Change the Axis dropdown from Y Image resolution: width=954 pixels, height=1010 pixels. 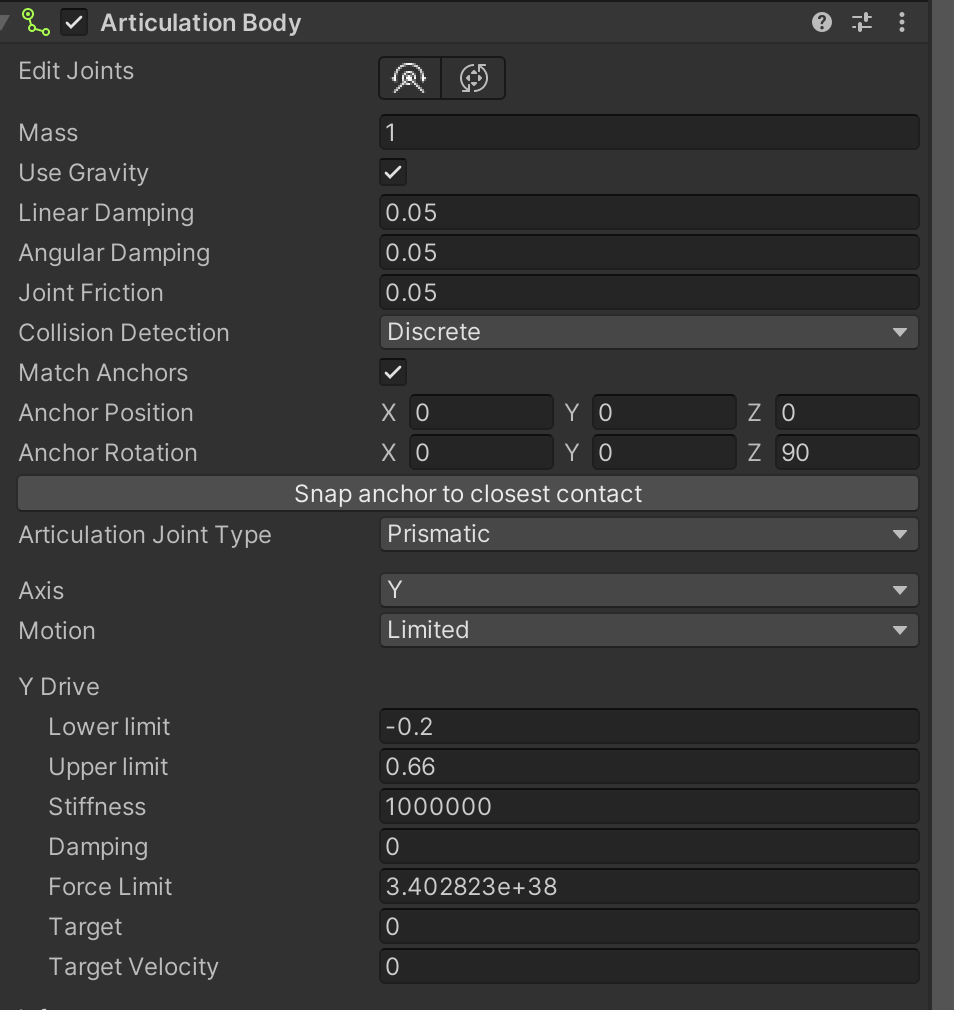648,590
